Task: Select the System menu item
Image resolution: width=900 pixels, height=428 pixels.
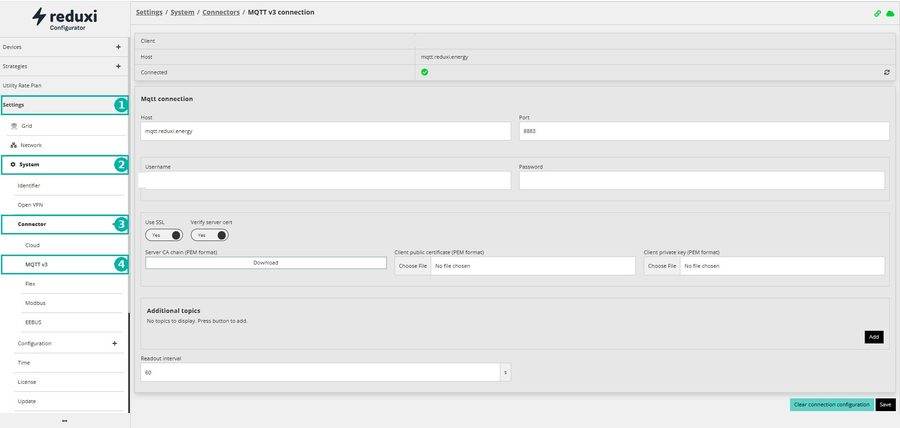Action: click(x=64, y=165)
